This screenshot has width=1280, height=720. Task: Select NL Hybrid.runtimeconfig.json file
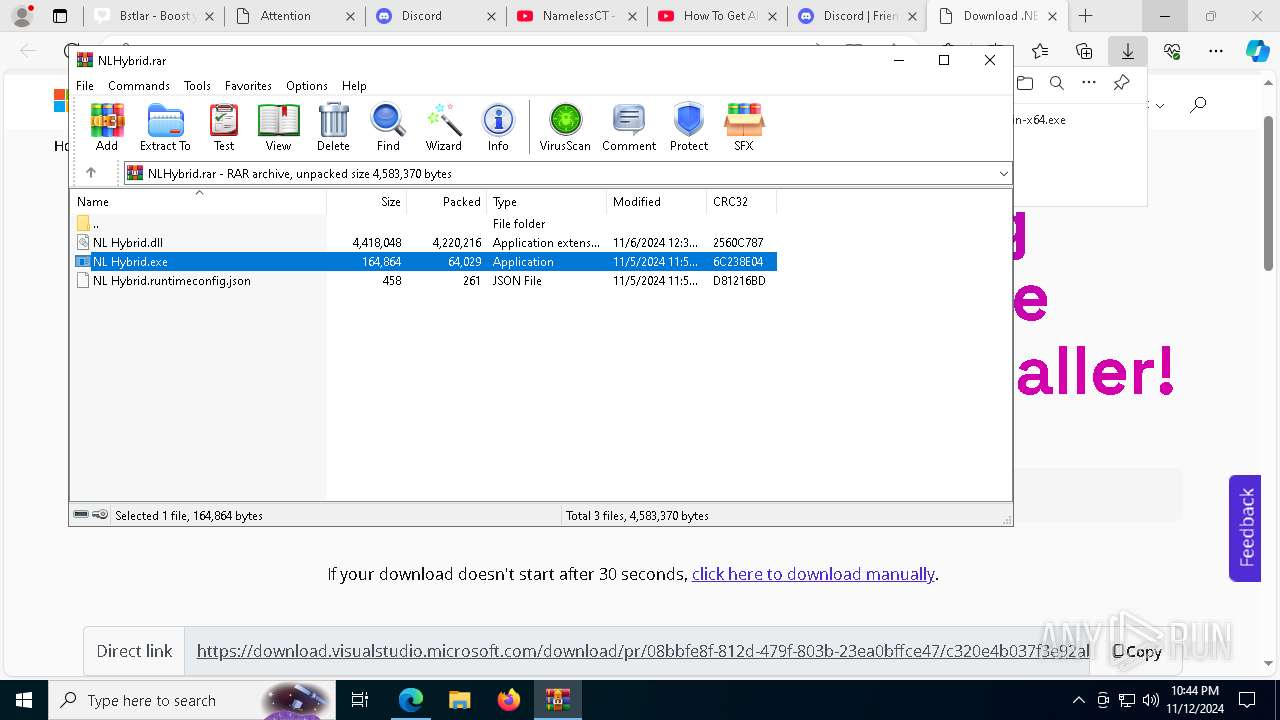(x=424, y=281)
